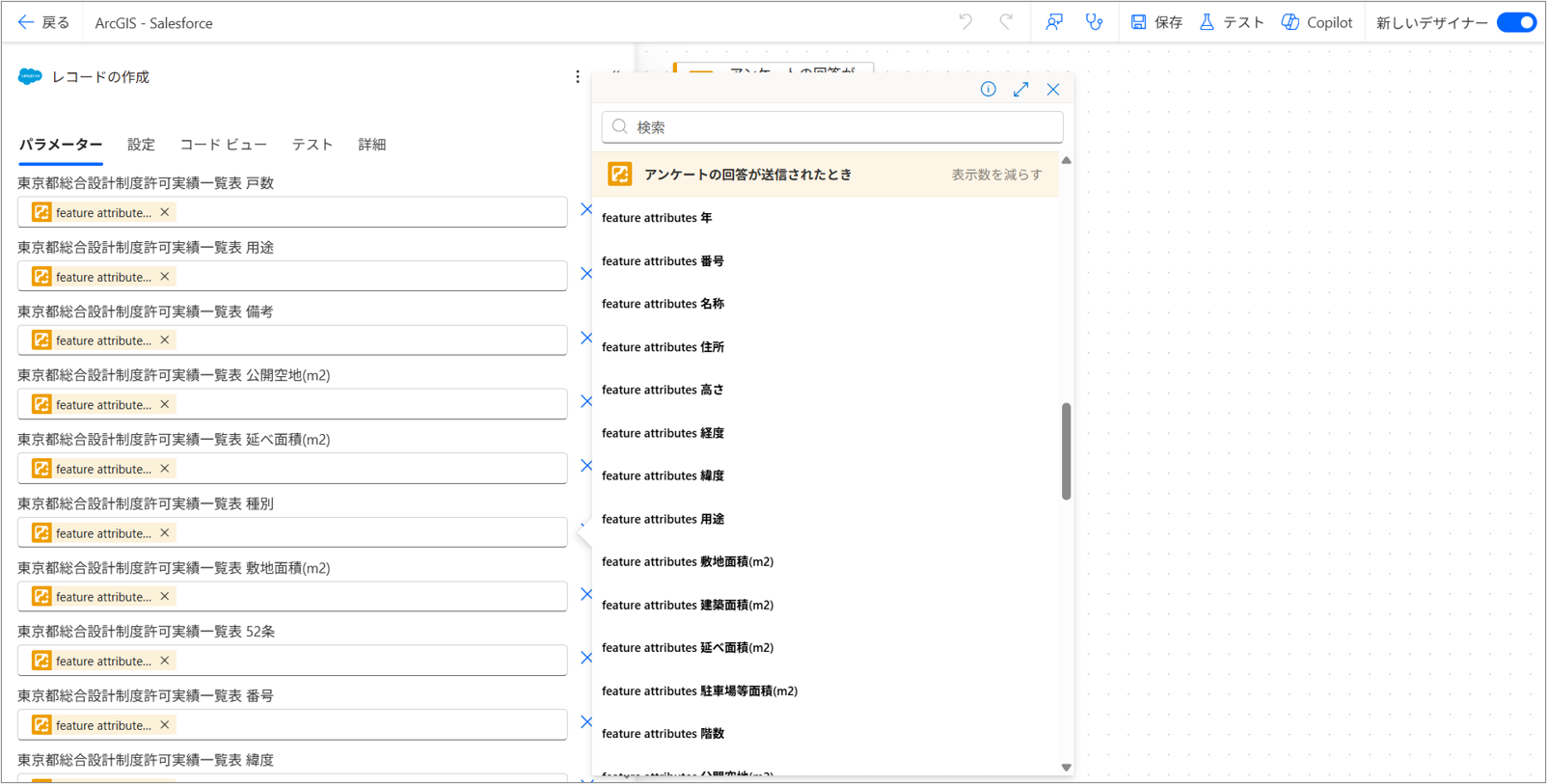This screenshot has width=1547, height=784.
Task: Open Copilot from the toolbar
Action: [x=1316, y=22]
